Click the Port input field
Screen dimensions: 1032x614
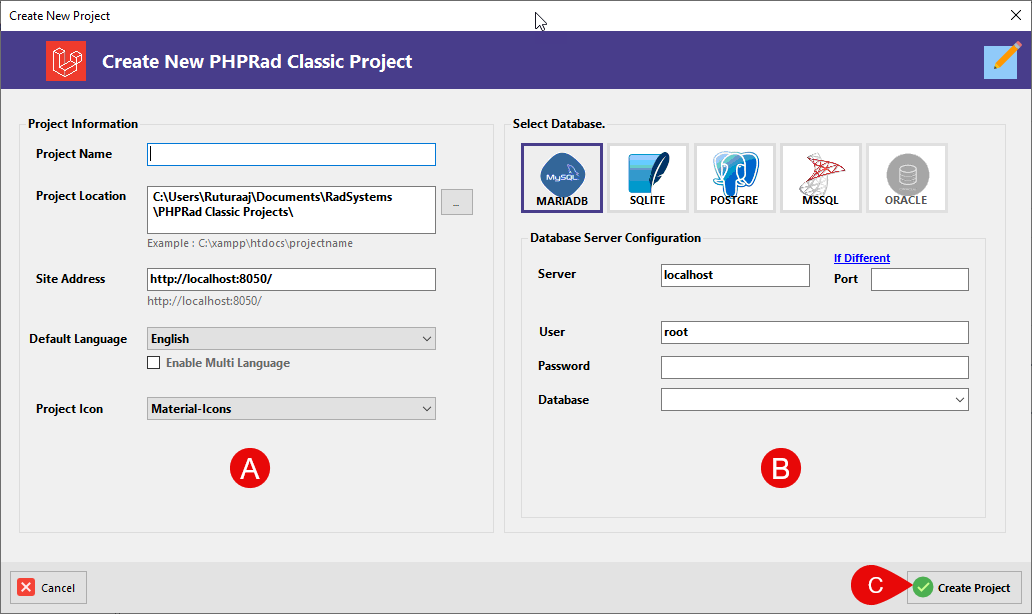[919, 279]
